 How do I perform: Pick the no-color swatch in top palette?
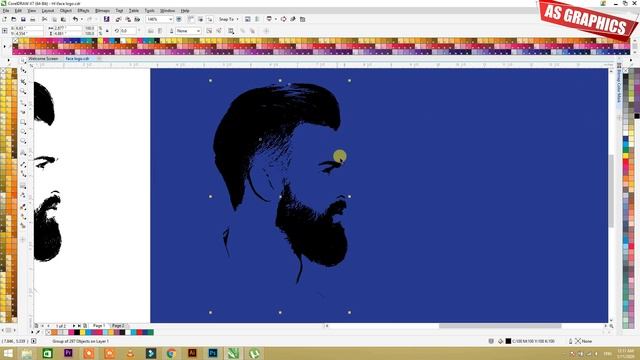15,41
